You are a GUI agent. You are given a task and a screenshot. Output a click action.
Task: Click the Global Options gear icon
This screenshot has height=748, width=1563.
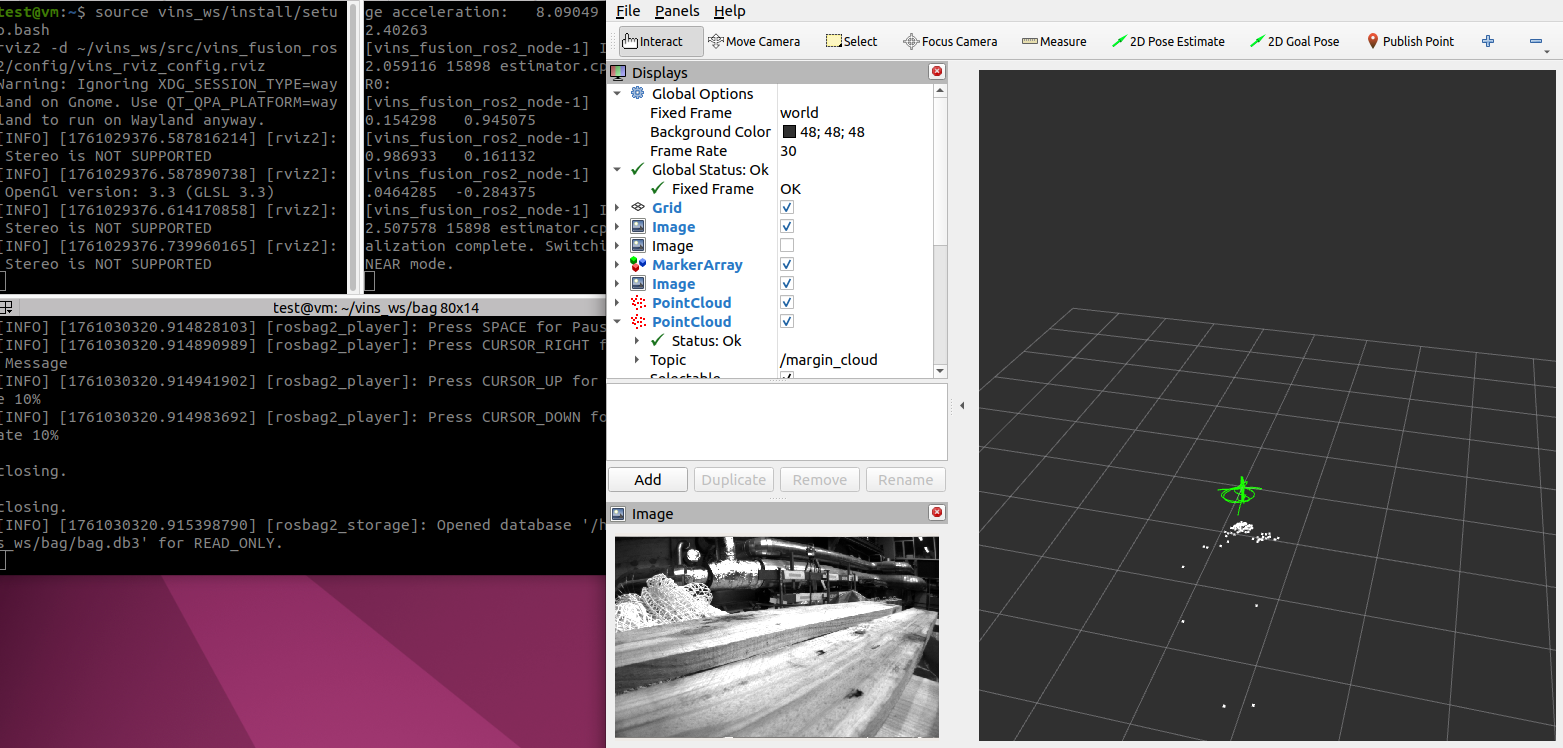pos(637,93)
